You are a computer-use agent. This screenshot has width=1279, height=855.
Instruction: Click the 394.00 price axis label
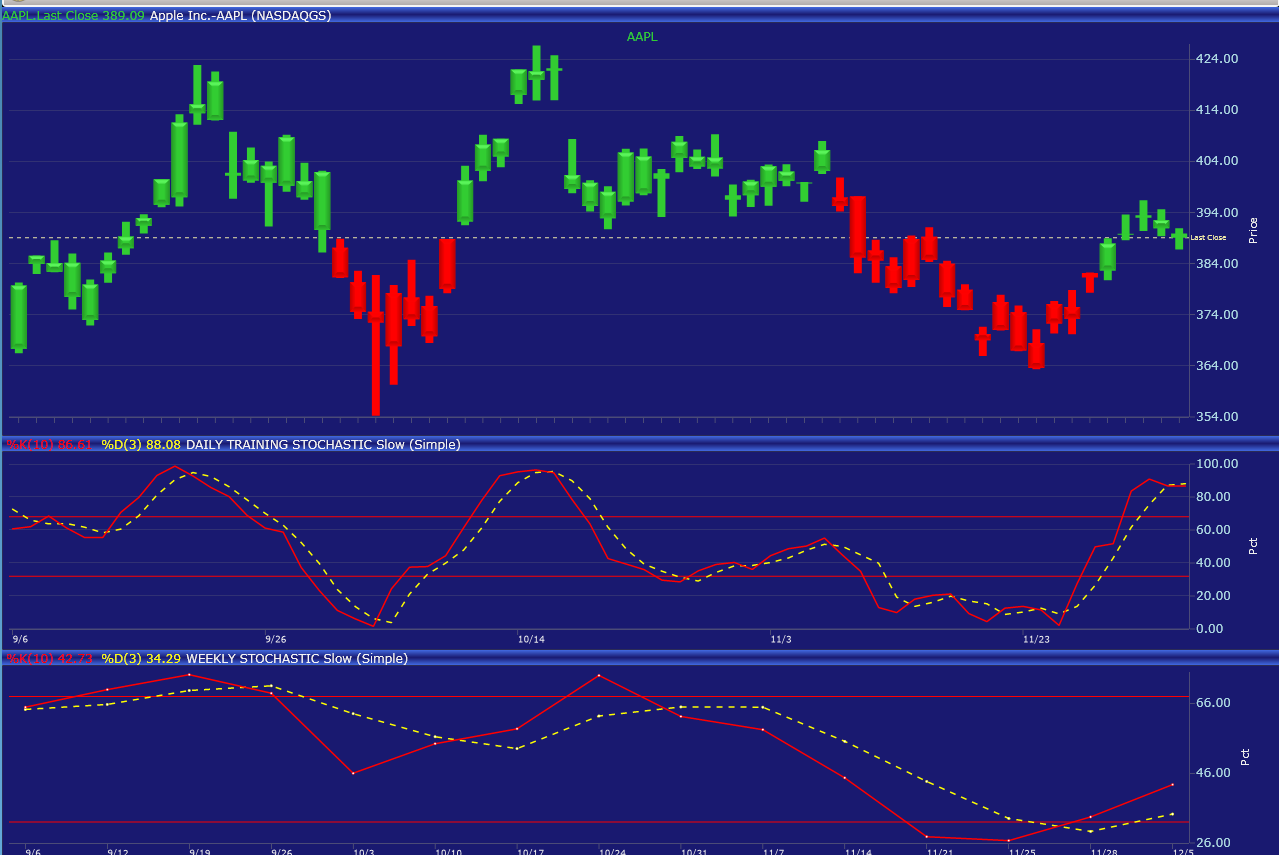[1217, 212]
